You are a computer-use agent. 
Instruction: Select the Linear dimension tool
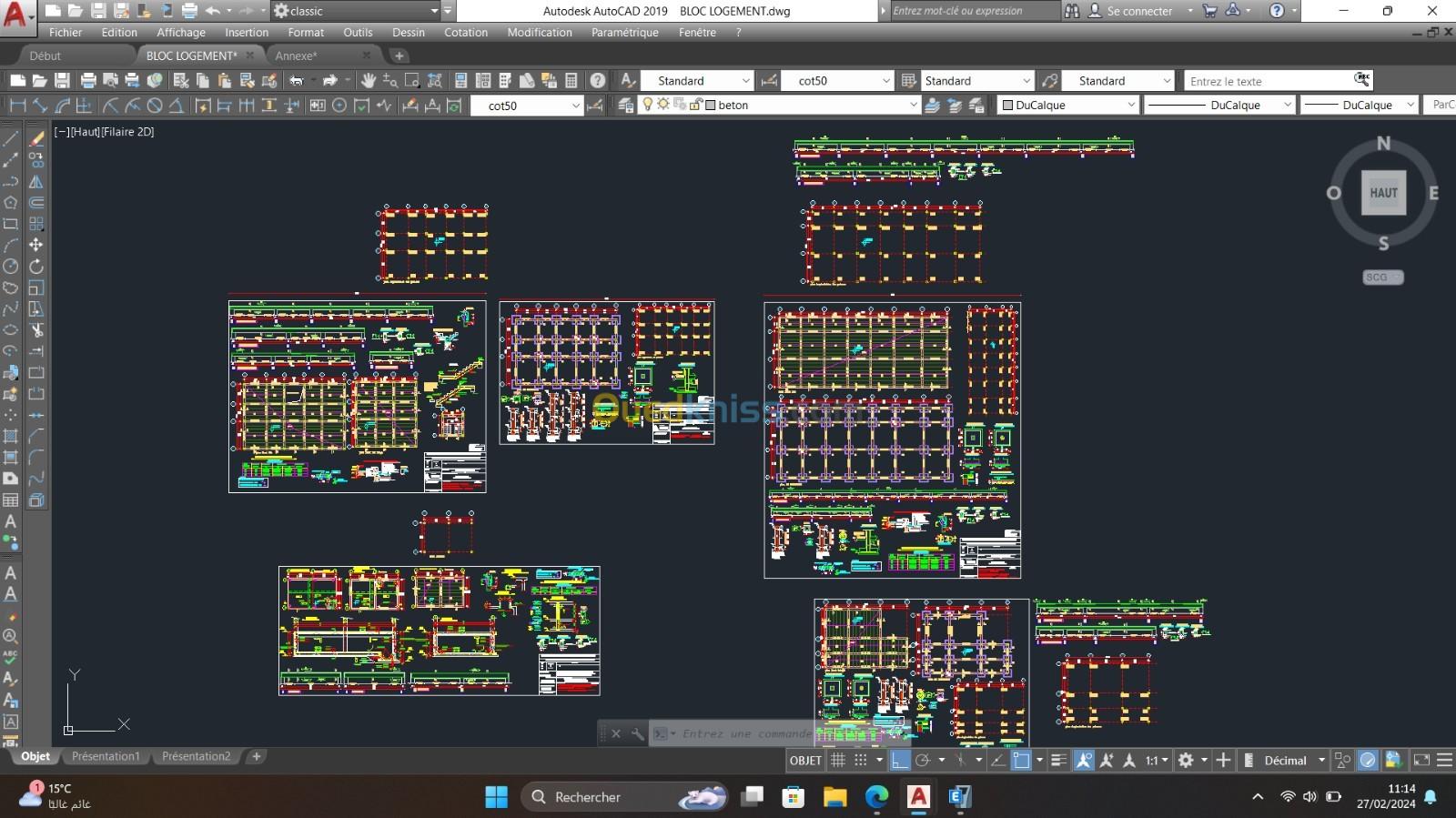[x=17, y=106]
